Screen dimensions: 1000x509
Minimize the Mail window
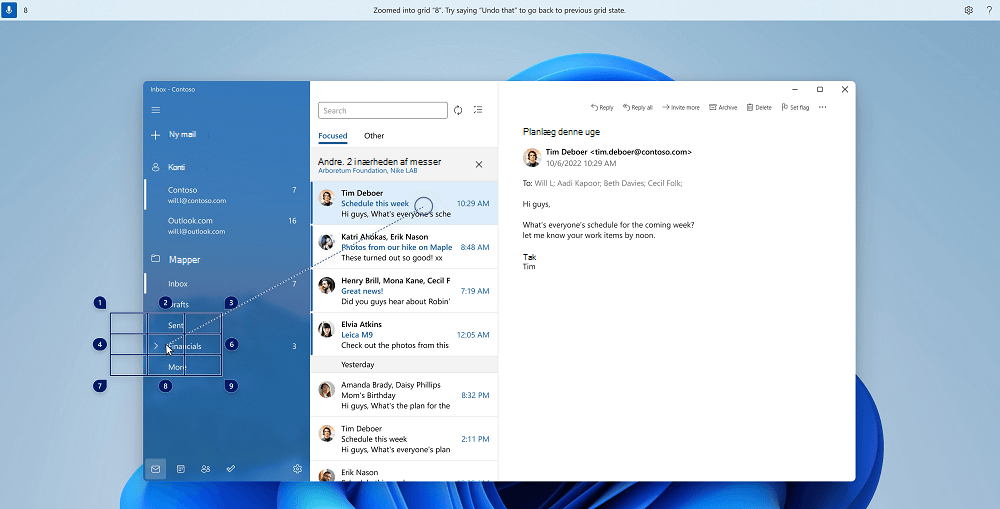(795, 89)
